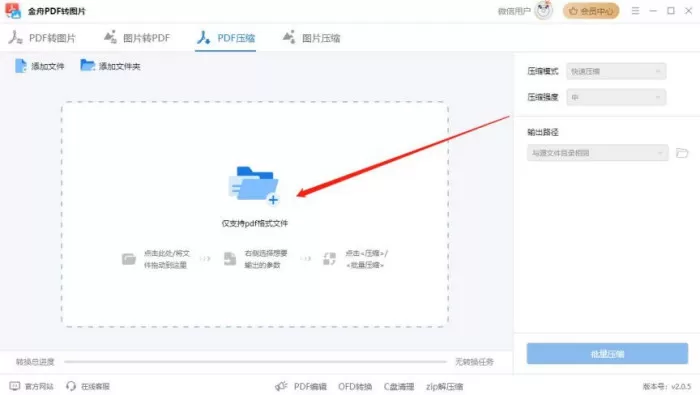This screenshot has height=395, width=700.
Task: Click the 添加文件夹 button
Action: point(110,66)
